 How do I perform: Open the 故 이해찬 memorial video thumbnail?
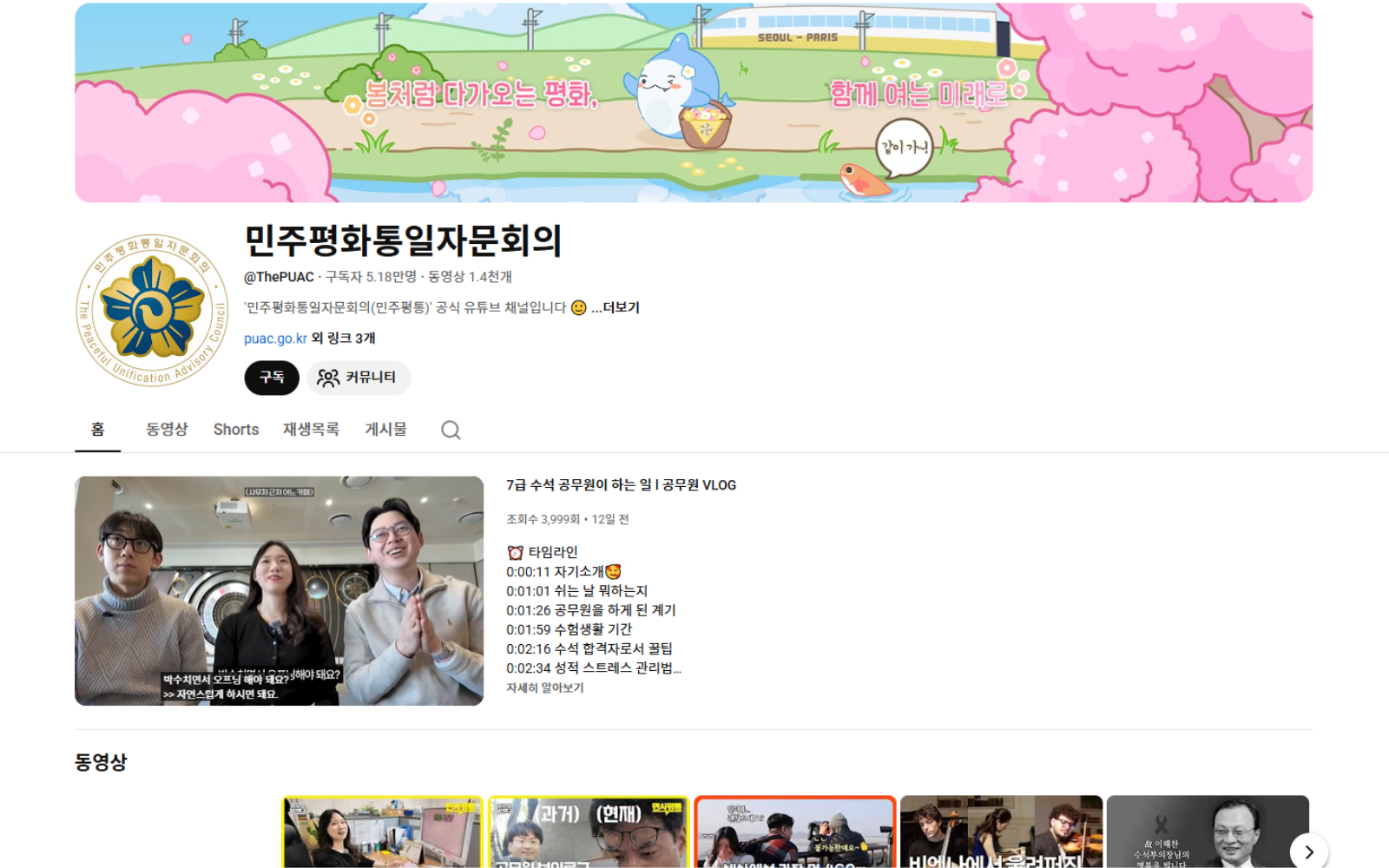[x=1208, y=832]
